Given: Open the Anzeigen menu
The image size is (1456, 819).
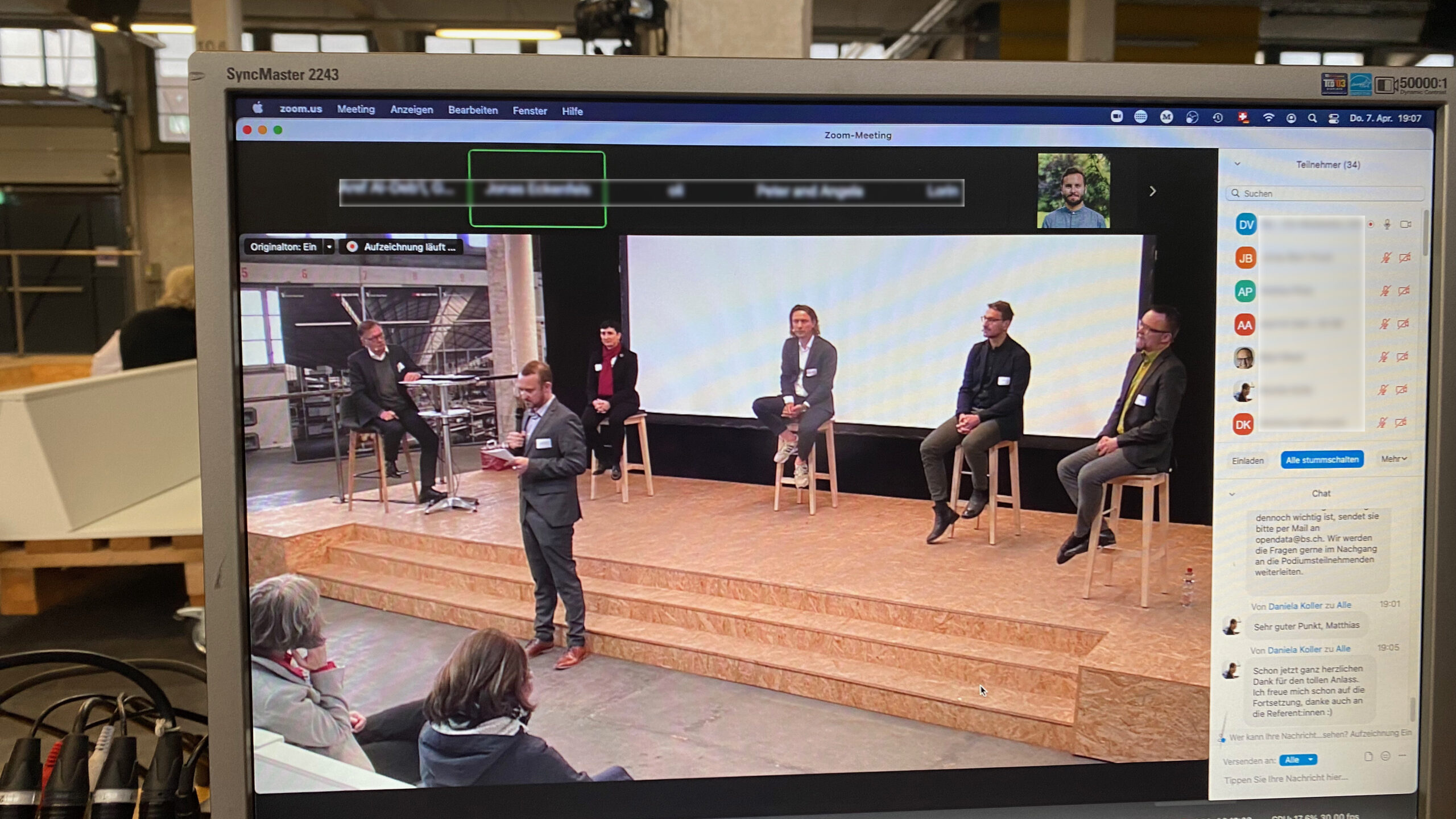Looking at the screenshot, I should pyautogui.click(x=411, y=110).
